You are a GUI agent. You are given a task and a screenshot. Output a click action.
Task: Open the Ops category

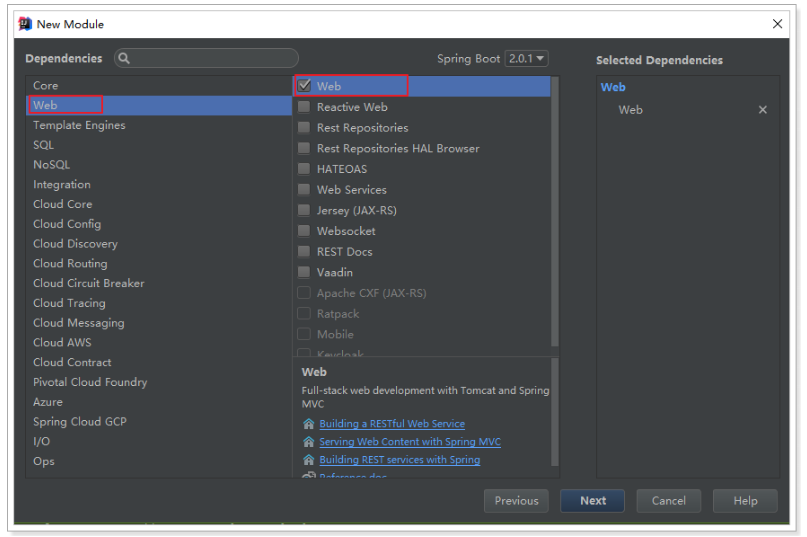tap(159, 461)
